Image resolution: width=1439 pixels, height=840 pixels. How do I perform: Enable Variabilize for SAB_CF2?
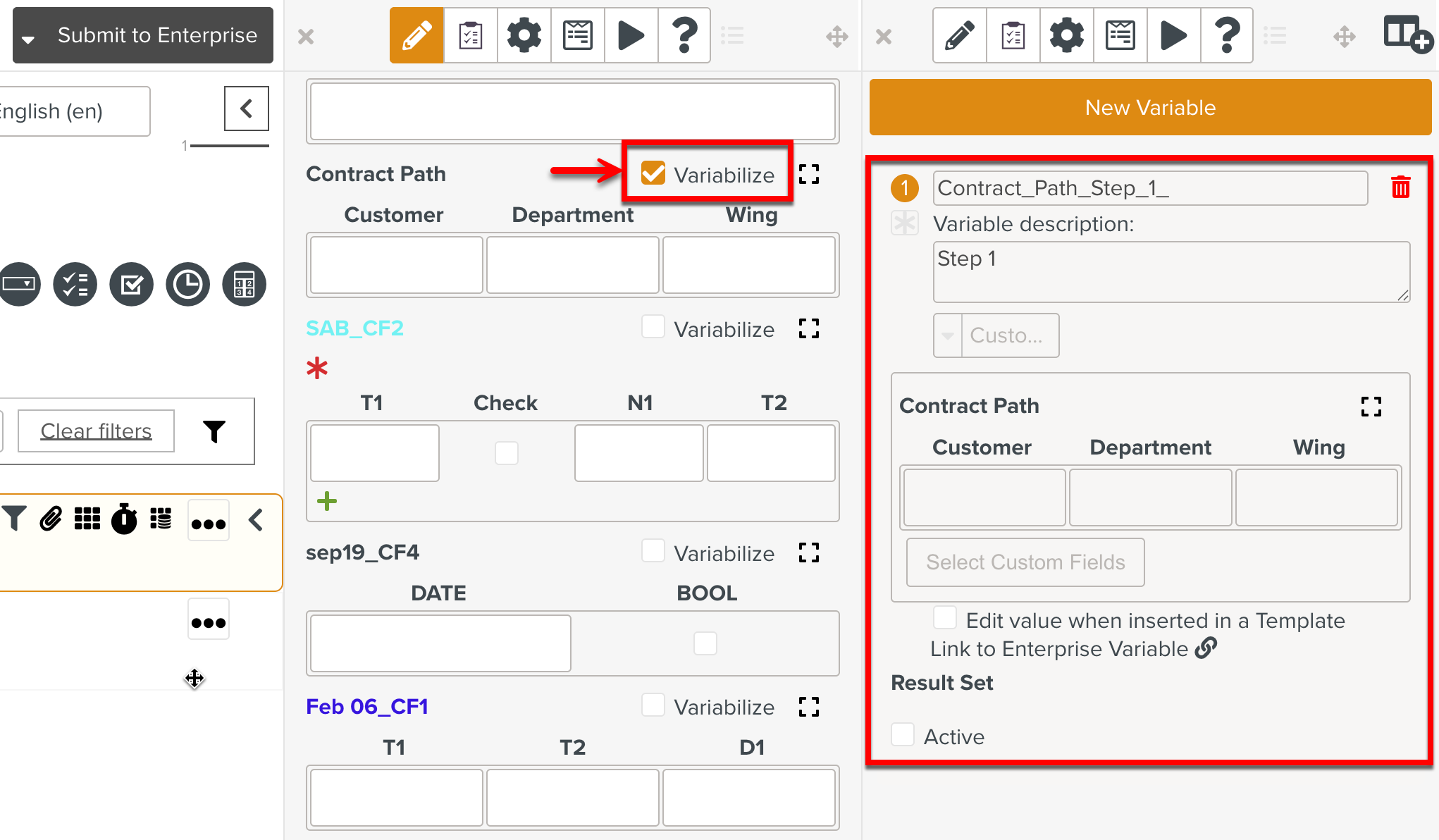[653, 328]
